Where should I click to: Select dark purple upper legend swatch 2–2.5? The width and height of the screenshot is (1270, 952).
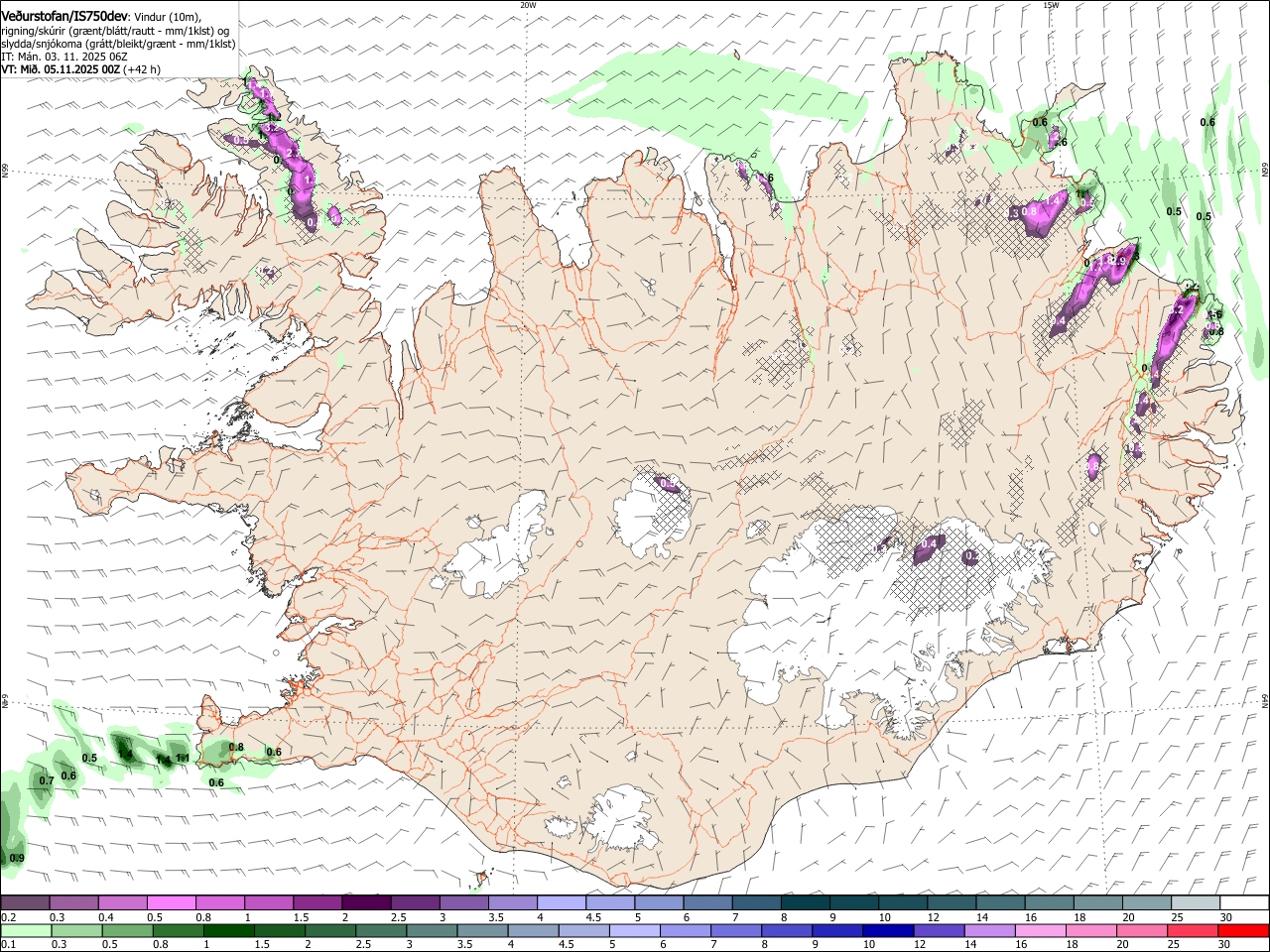[x=365, y=902]
